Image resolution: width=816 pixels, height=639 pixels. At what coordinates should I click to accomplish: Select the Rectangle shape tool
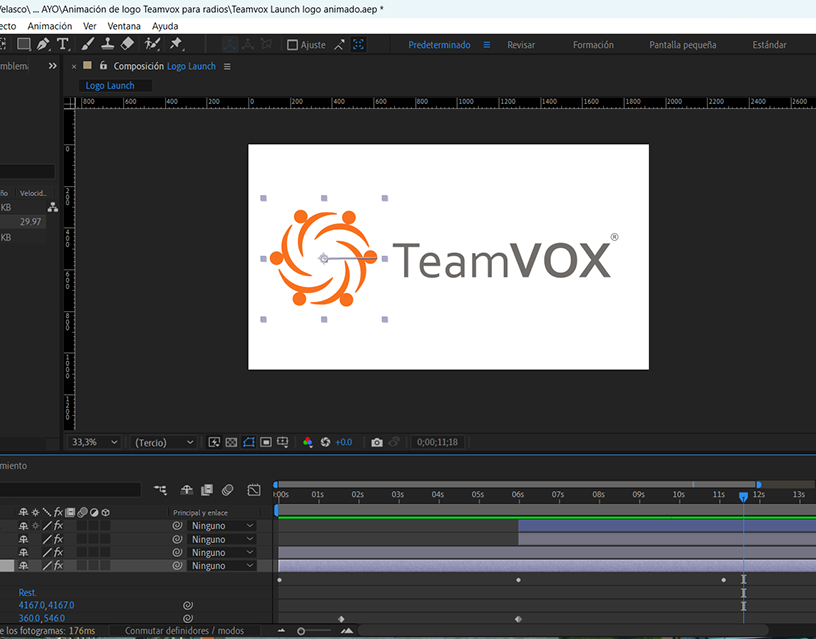[x=24, y=44]
